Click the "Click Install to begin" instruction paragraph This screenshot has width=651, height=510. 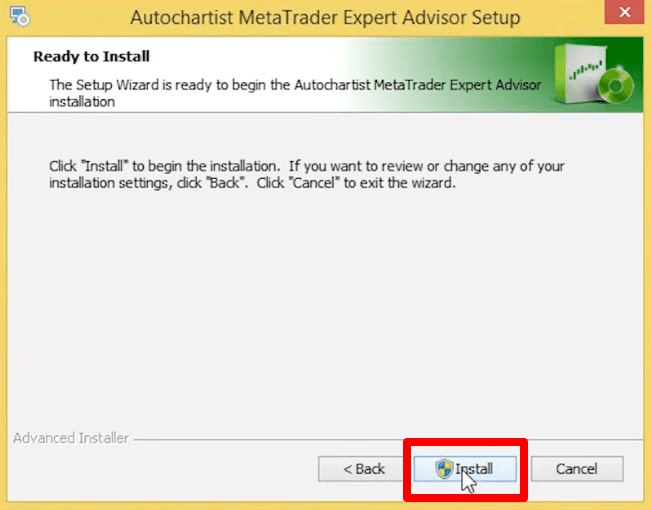tap(306, 174)
